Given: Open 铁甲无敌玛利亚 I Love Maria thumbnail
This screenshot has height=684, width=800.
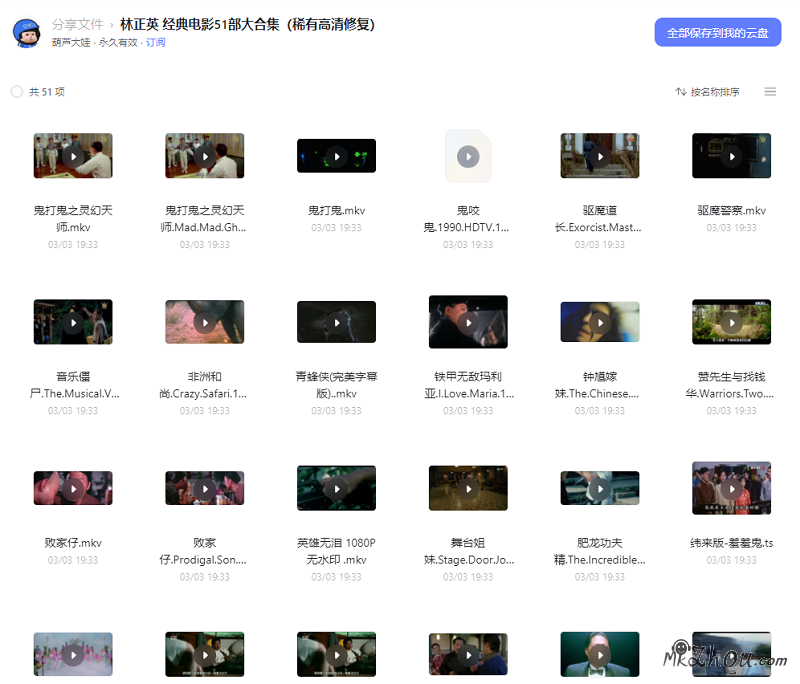Looking at the screenshot, I should pos(468,322).
